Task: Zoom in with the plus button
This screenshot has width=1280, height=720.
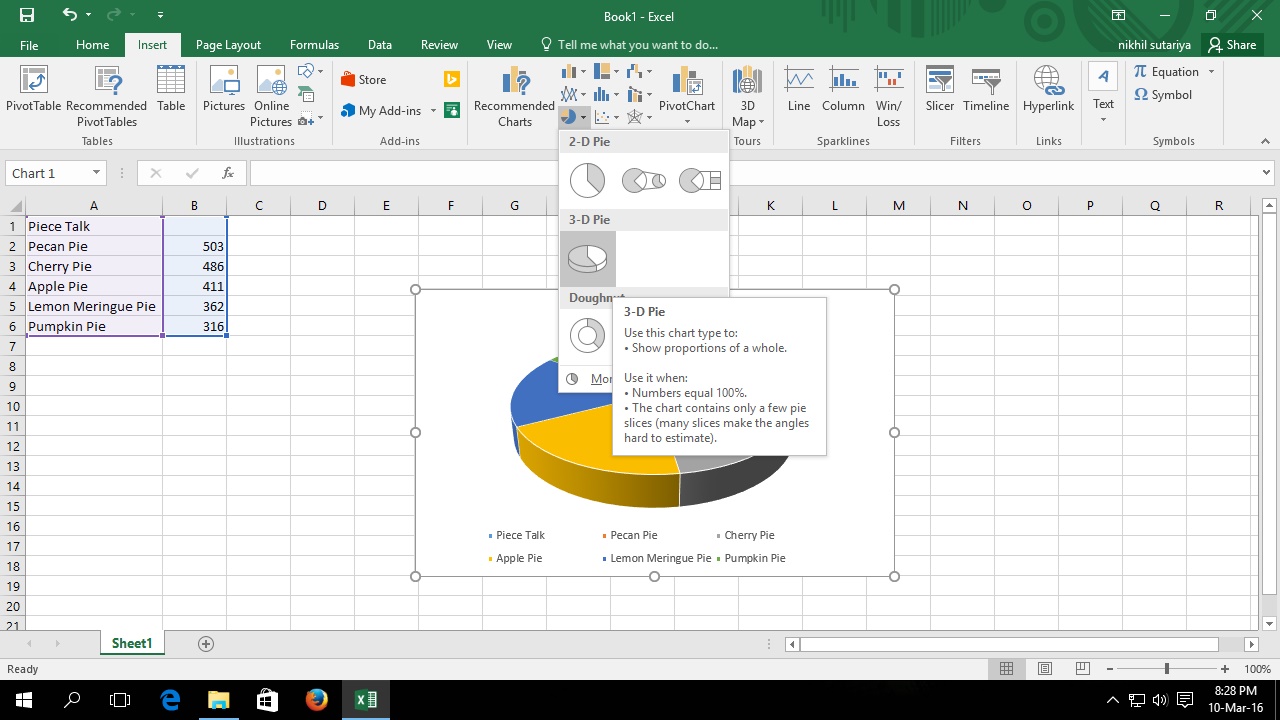Action: (1225, 668)
